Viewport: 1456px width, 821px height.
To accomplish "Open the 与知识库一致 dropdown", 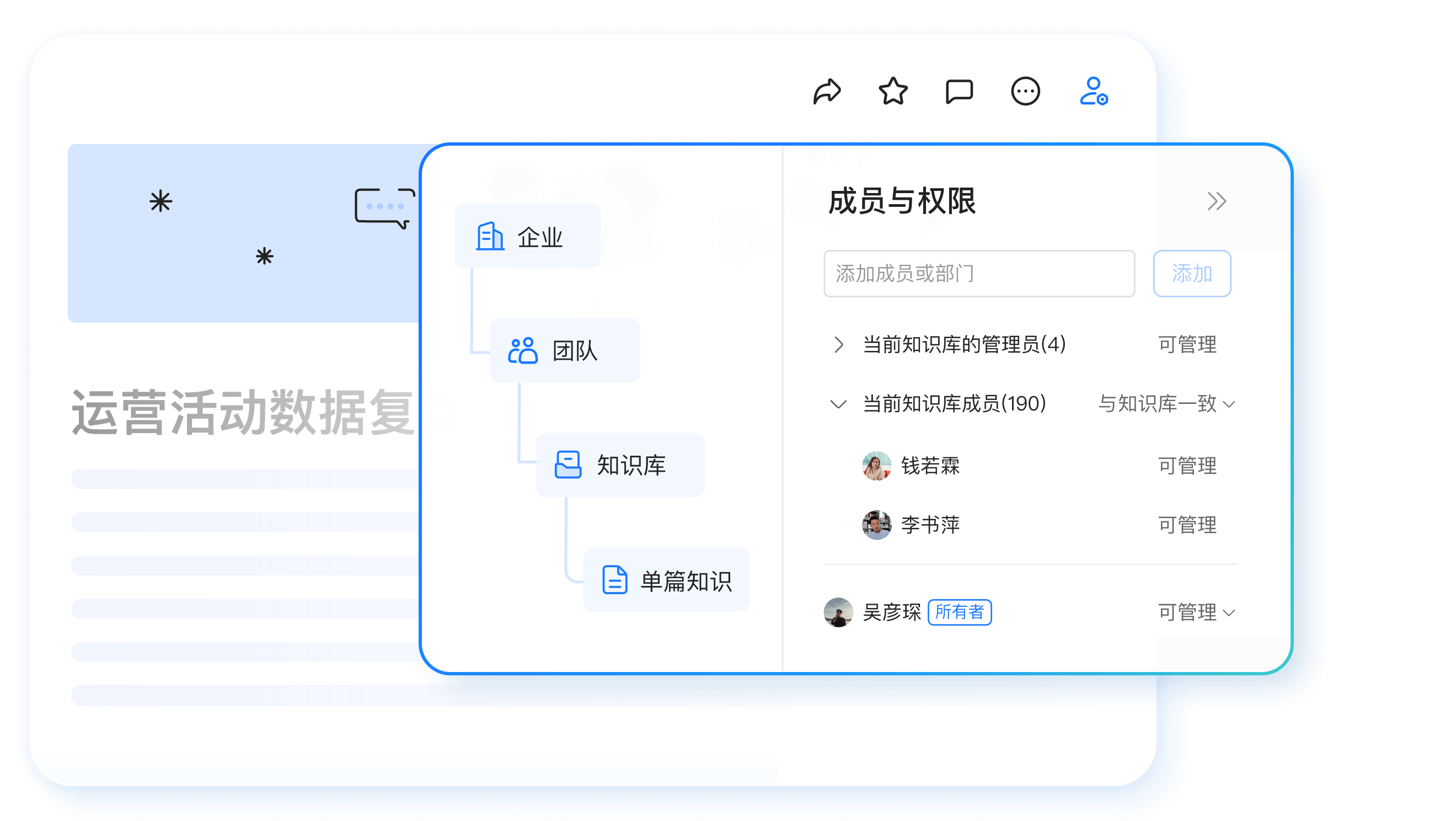I will (1166, 404).
